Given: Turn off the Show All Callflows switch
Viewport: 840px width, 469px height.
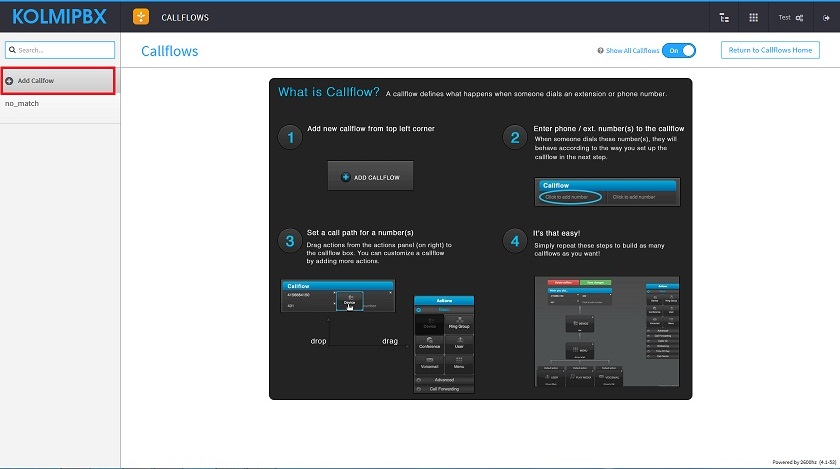Looking at the screenshot, I should coord(678,50).
